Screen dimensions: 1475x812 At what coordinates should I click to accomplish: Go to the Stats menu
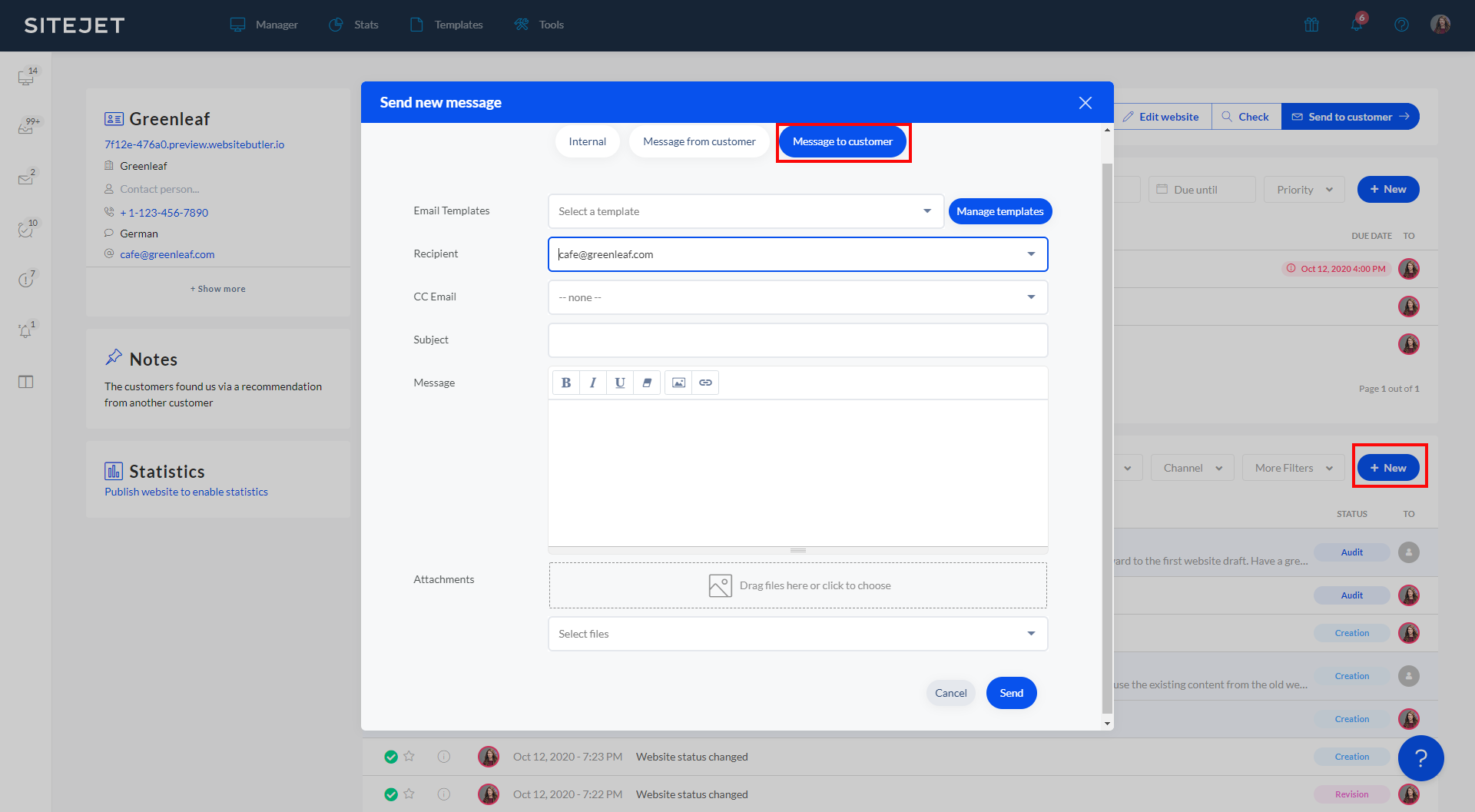[x=354, y=25]
